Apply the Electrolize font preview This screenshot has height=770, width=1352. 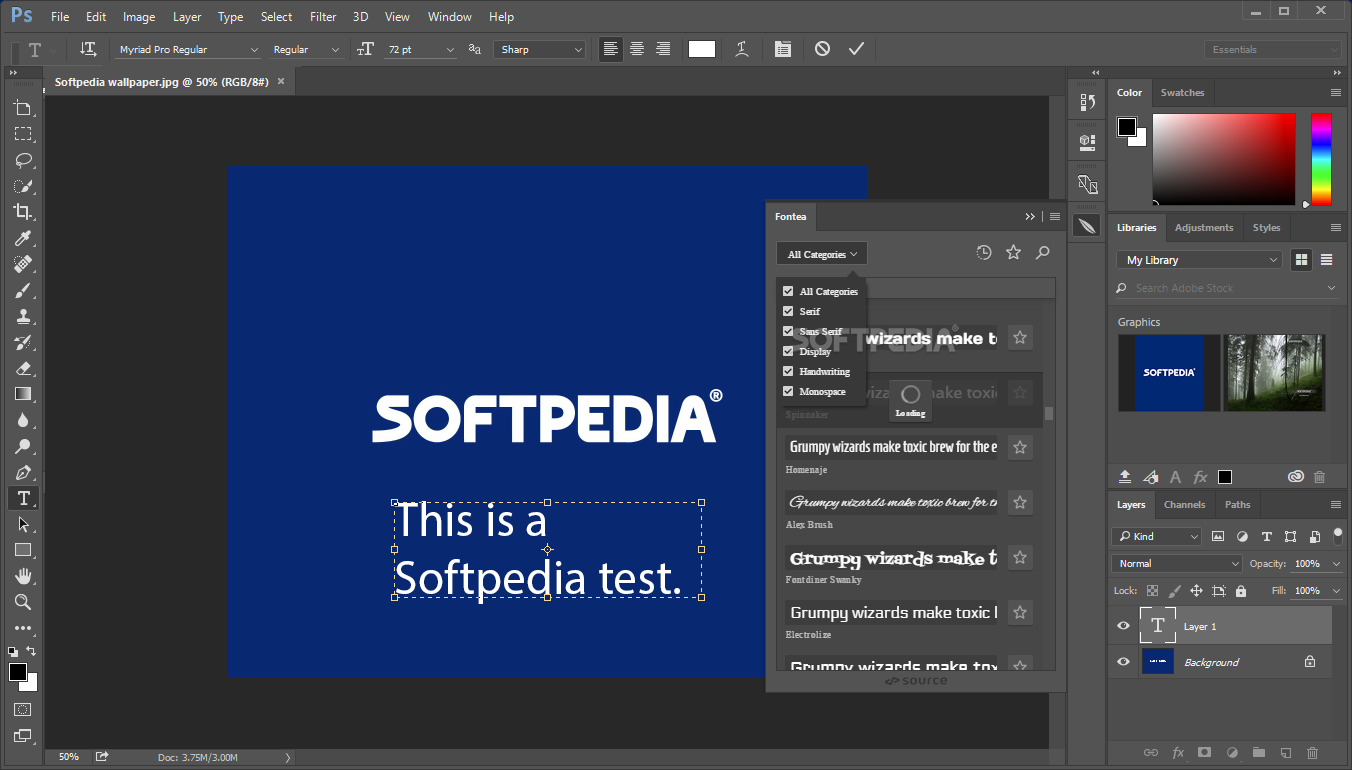[x=892, y=612]
